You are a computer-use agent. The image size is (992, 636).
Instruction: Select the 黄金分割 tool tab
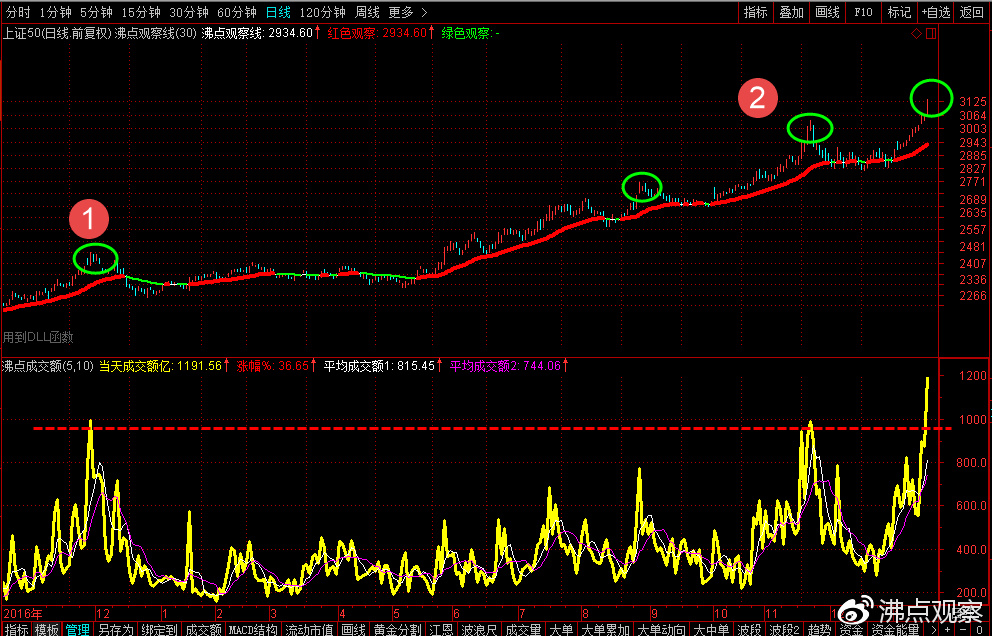coord(397,630)
